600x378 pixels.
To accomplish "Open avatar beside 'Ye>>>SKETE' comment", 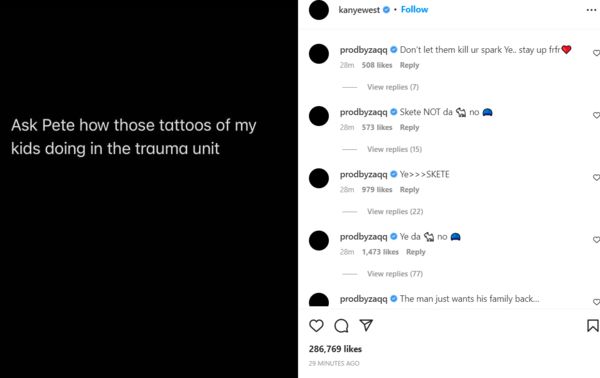I will point(319,178).
